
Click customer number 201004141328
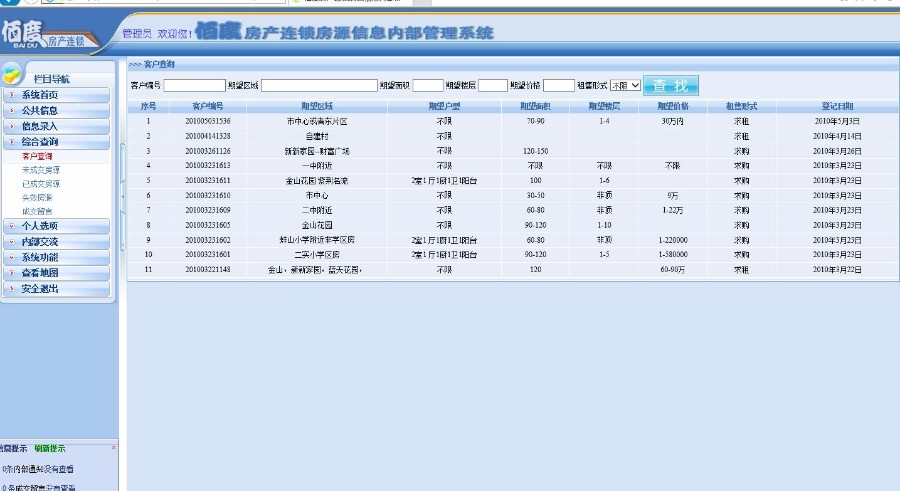(x=208, y=136)
